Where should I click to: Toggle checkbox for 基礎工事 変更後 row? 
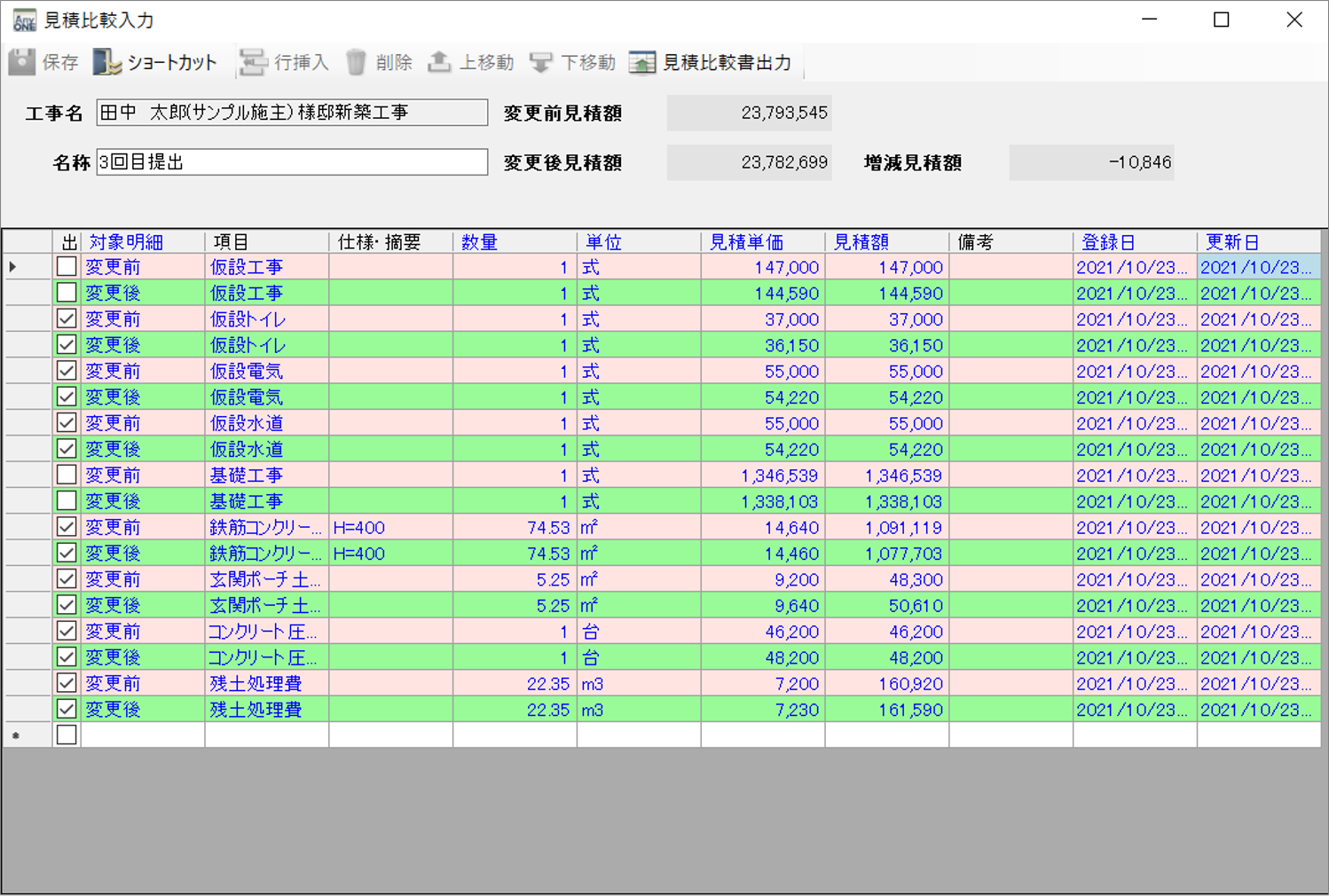(67, 500)
